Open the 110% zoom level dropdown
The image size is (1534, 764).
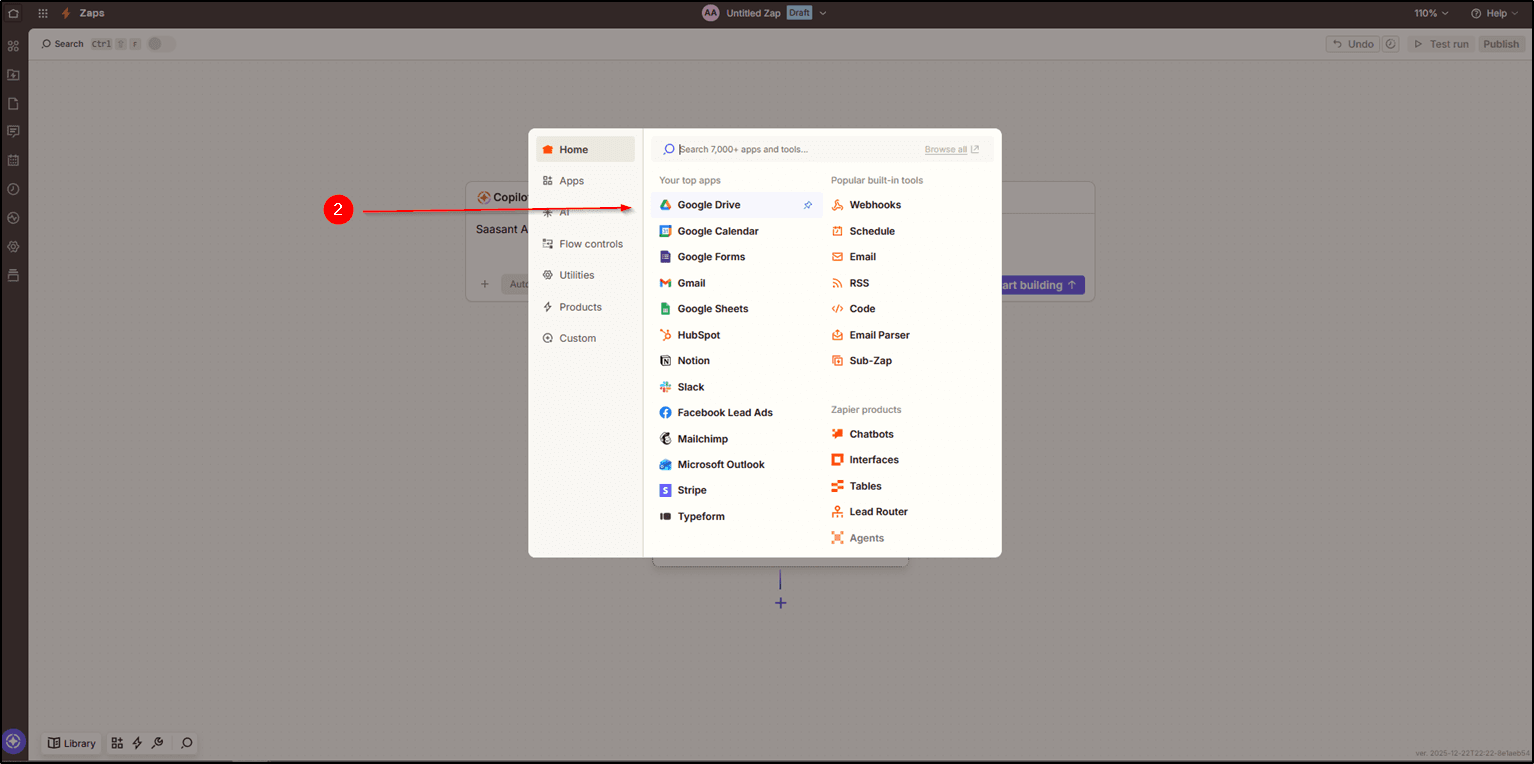coord(1431,13)
